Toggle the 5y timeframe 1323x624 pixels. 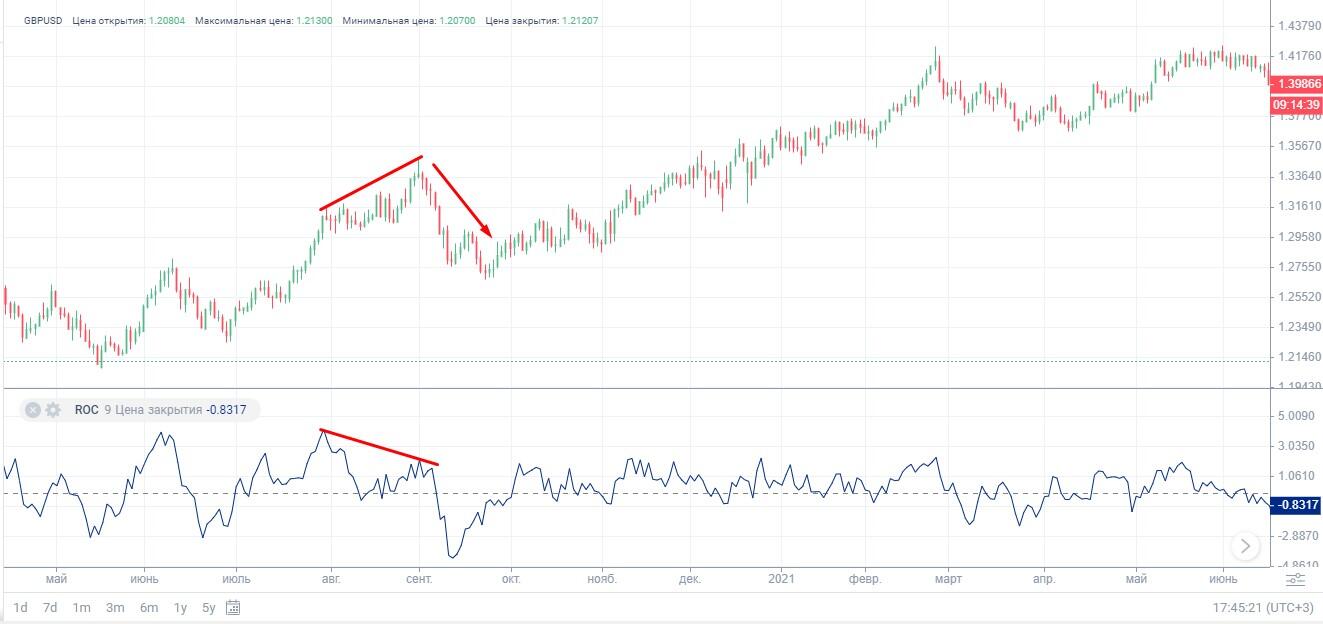coord(210,607)
